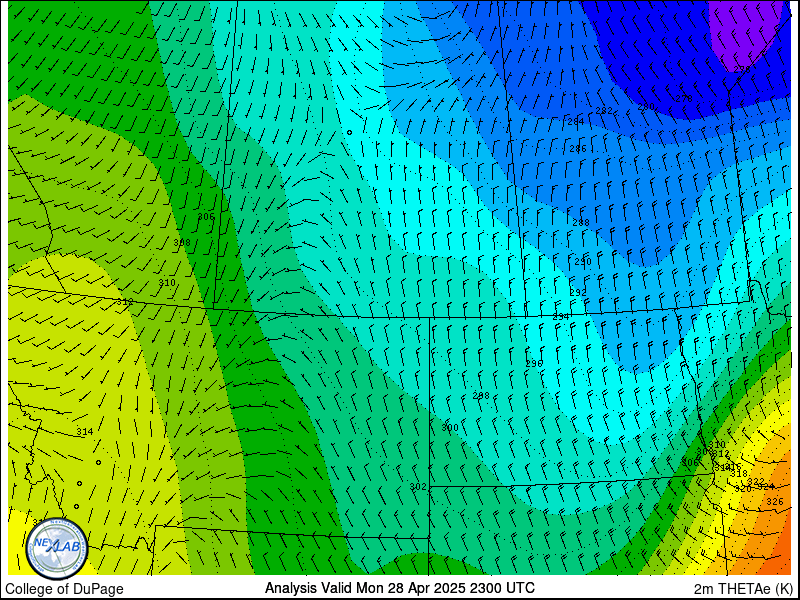Click the 'Analysis Valid Mon 28 Apr 2025 2300 UTC' text
The height and width of the screenshot is (600, 800).
pyautogui.click(x=399, y=588)
